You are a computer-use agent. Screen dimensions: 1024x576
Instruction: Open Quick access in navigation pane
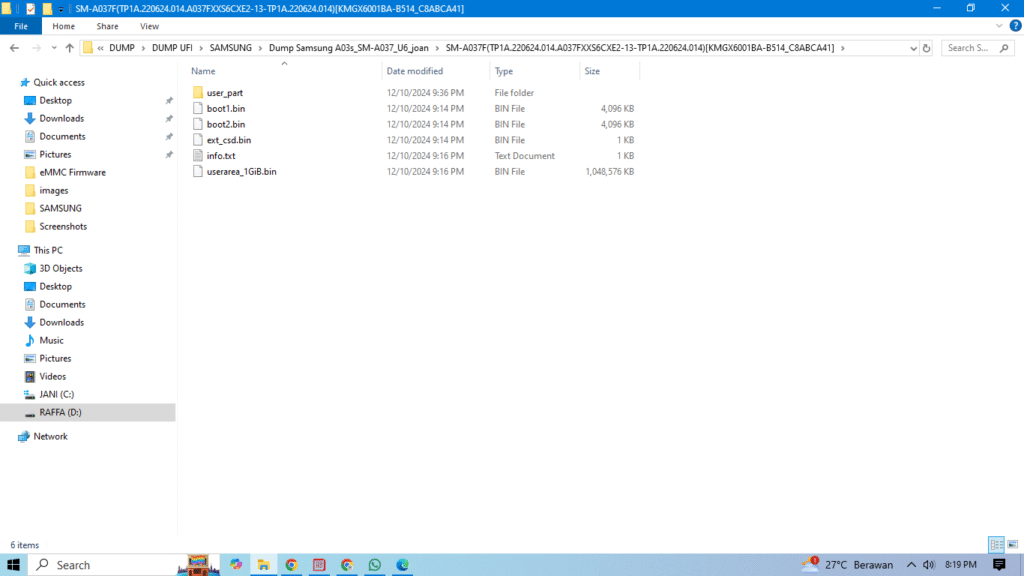(59, 82)
